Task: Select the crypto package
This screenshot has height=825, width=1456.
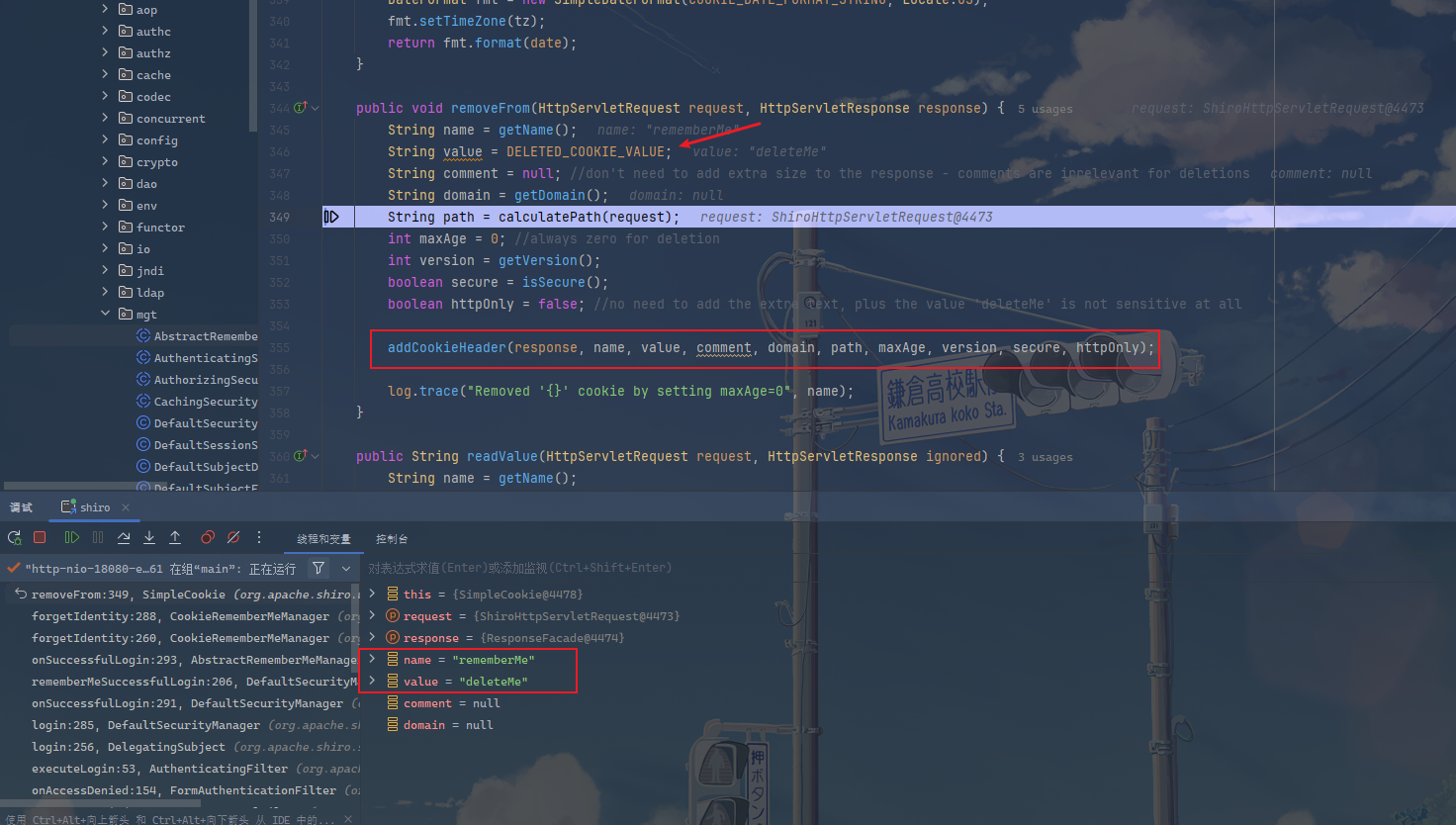Action: pyautogui.click(x=156, y=162)
